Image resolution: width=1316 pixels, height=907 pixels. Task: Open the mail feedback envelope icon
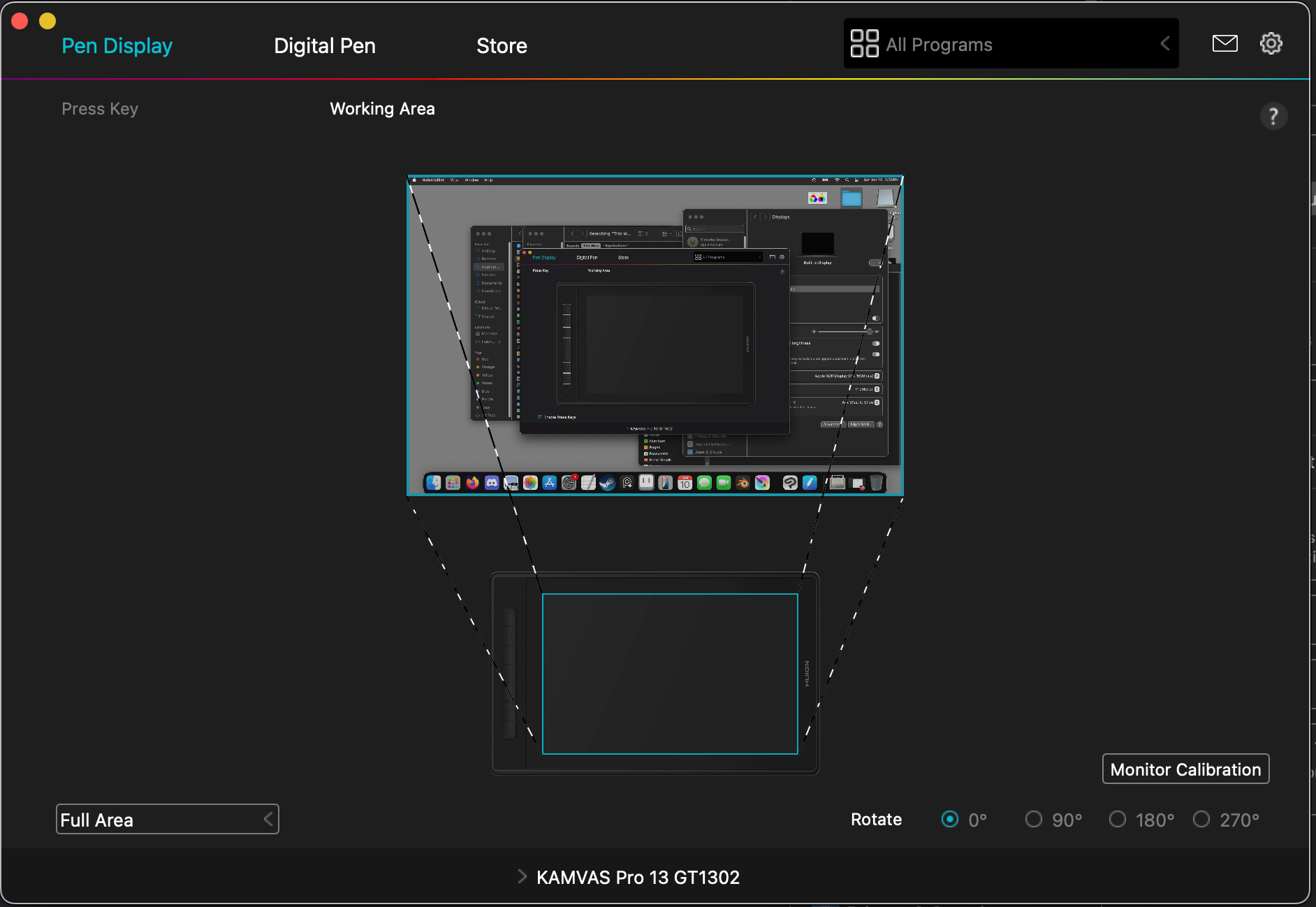coord(1224,44)
